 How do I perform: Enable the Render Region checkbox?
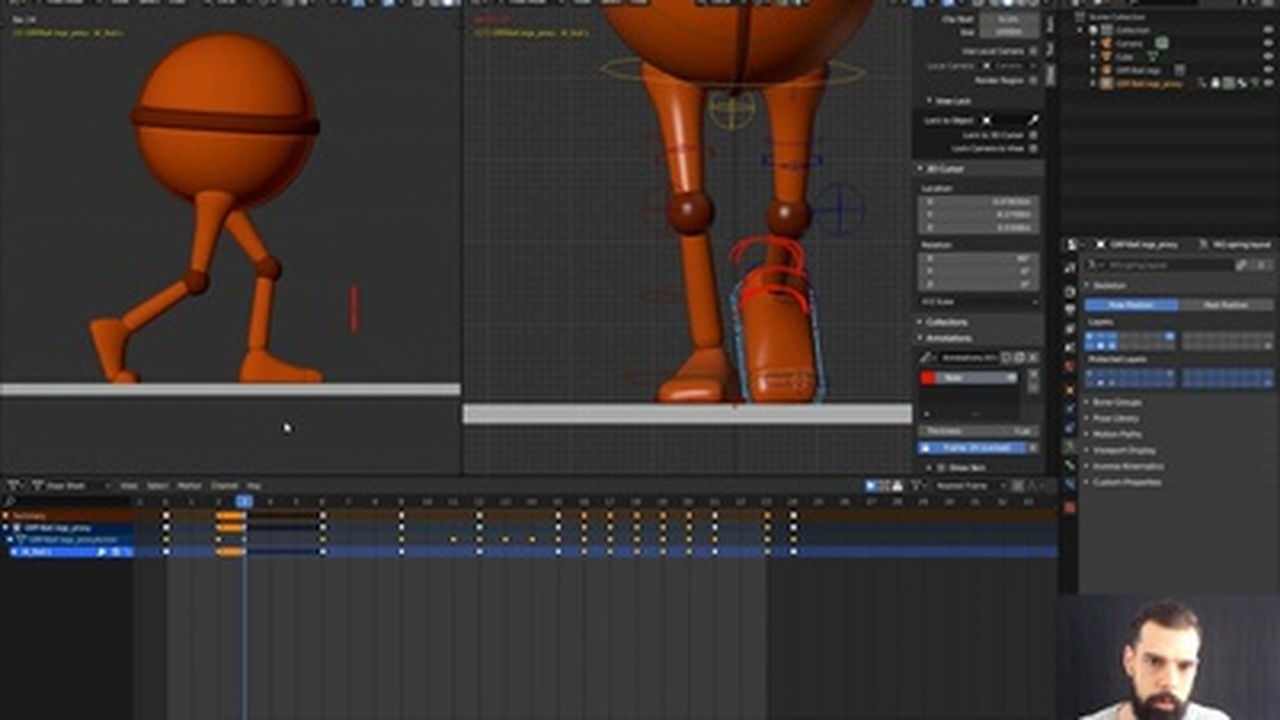[1033, 80]
